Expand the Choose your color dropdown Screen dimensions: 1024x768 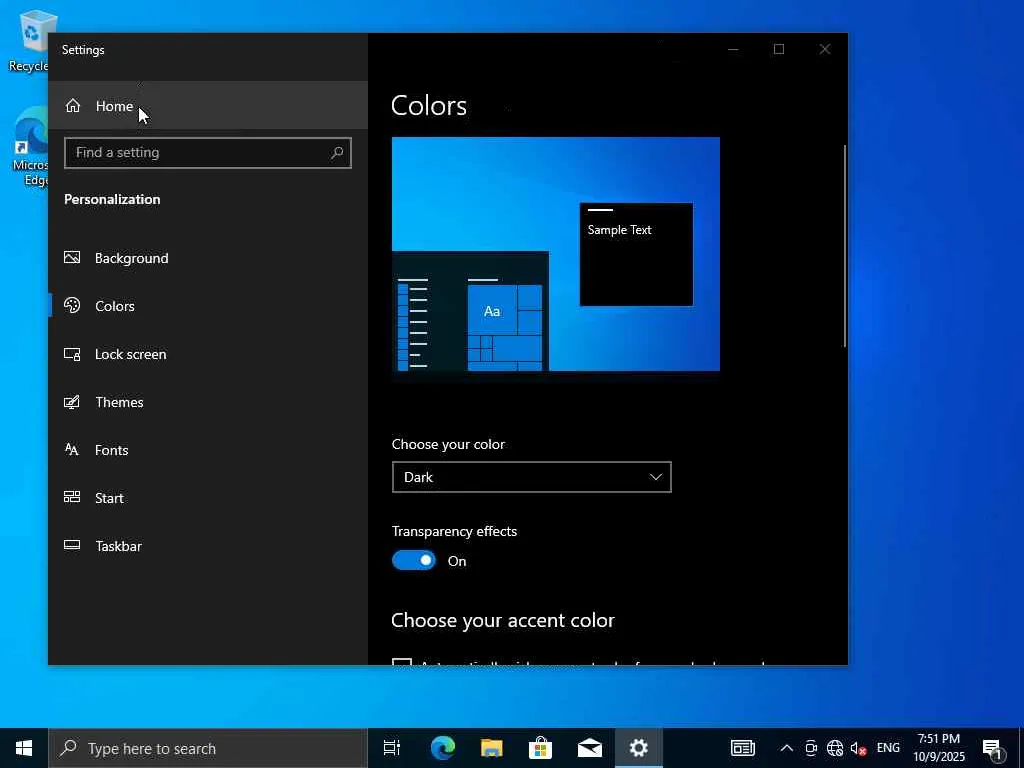pos(532,477)
